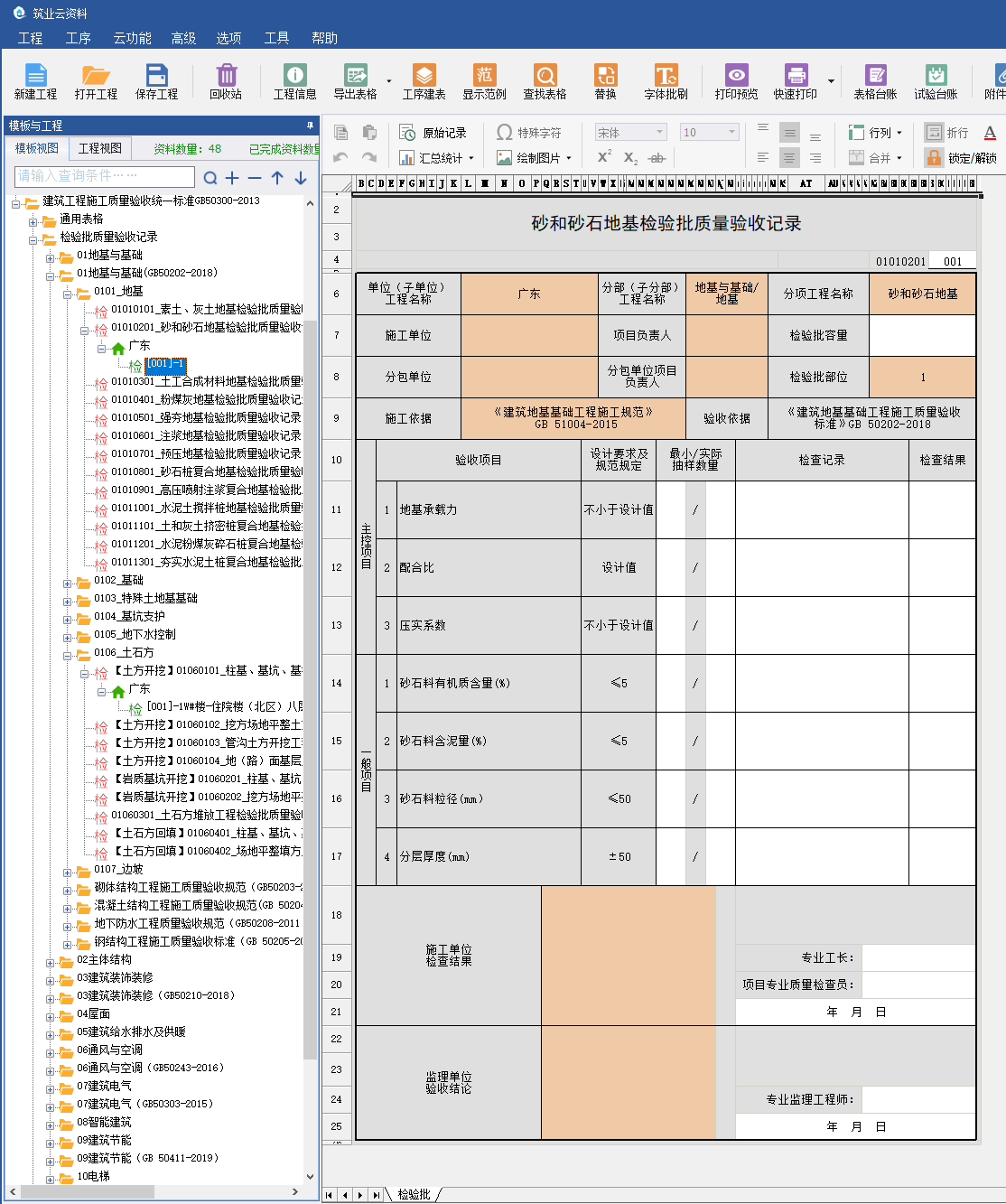
Task: Click the 特殊字符 special characters button
Action: (529, 133)
